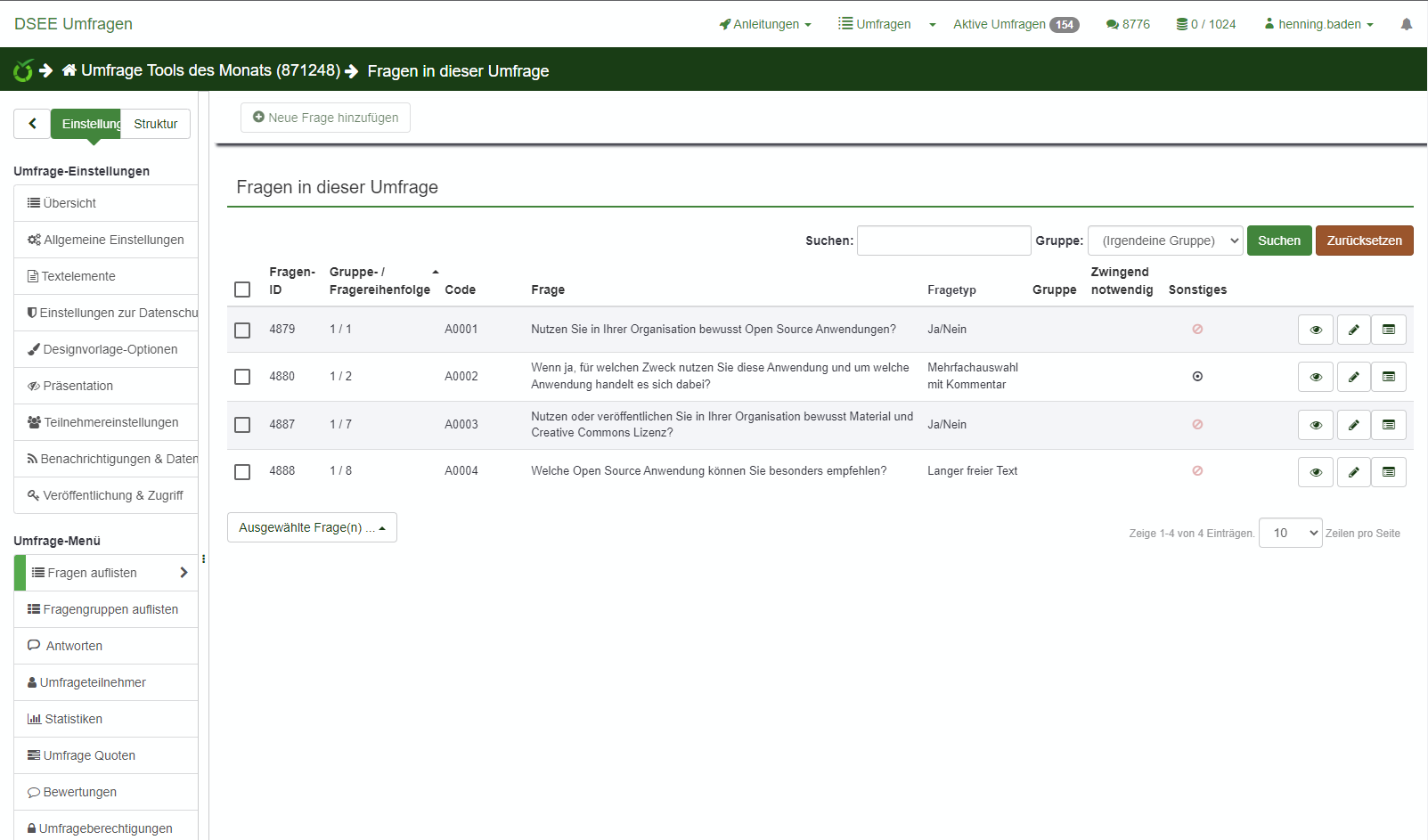Viewport: 1428px width, 840px height.
Task: Preview question A0001 via the eye icon
Action: (x=1315, y=329)
